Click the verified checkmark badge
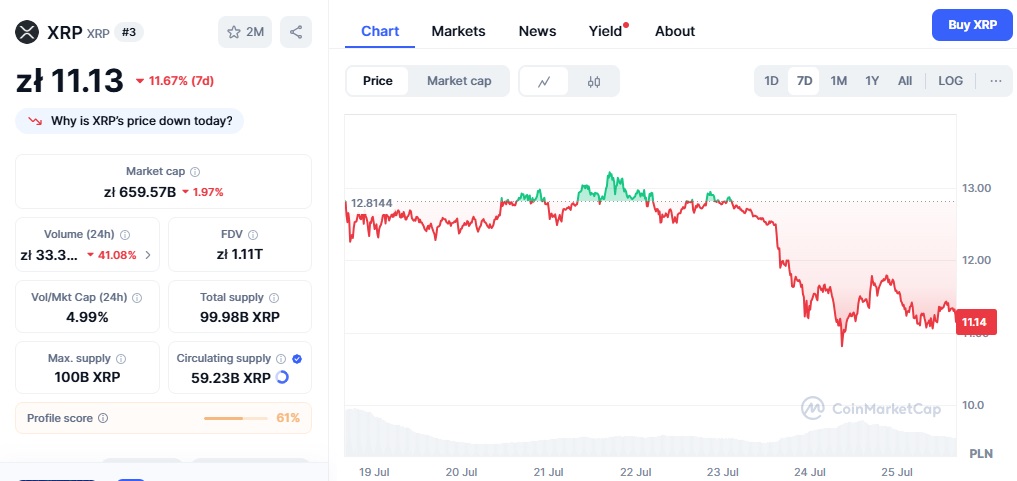Image resolution: width=1017 pixels, height=481 pixels. click(297, 358)
